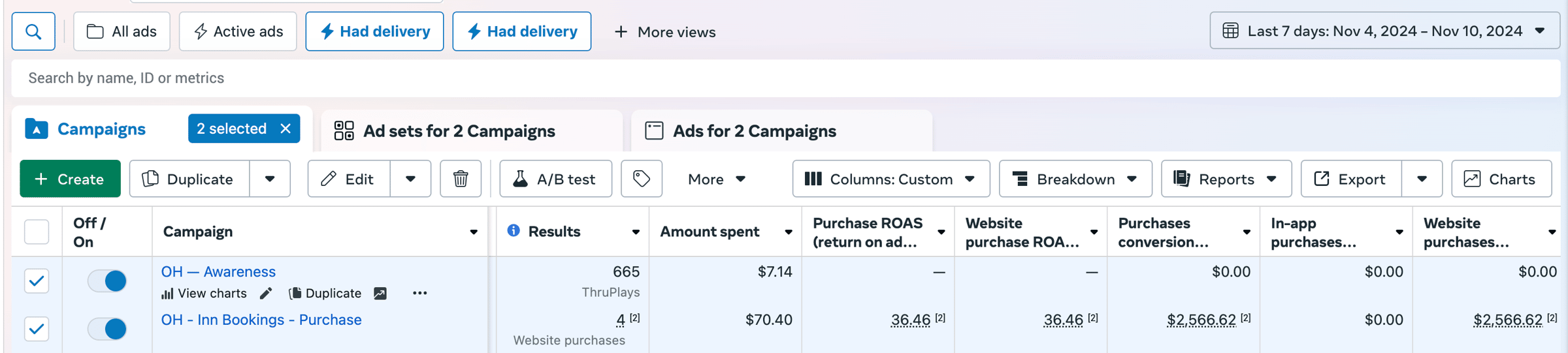1568x353 pixels.
Task: Toggle off the OH — Awareness campaign
Action: 108,281
